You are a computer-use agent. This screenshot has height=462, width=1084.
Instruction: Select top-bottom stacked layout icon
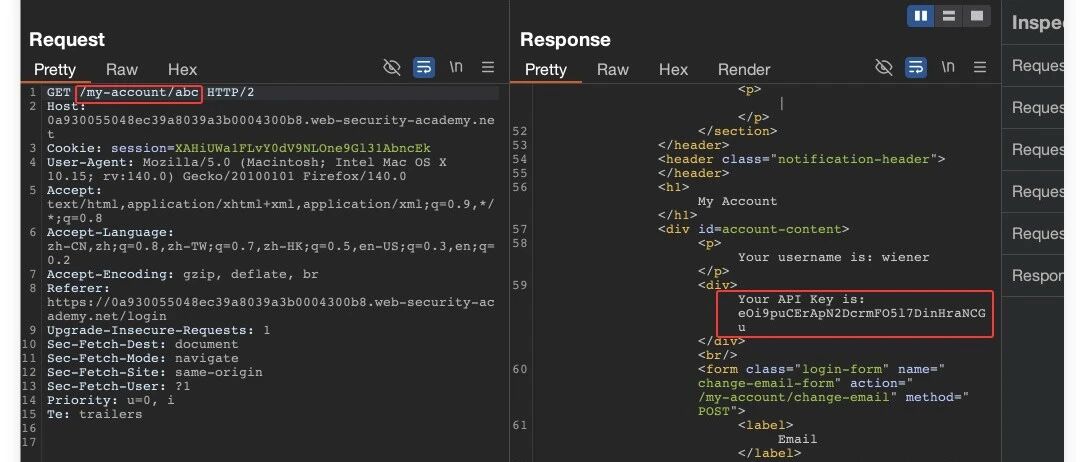pyautogui.click(x=949, y=16)
